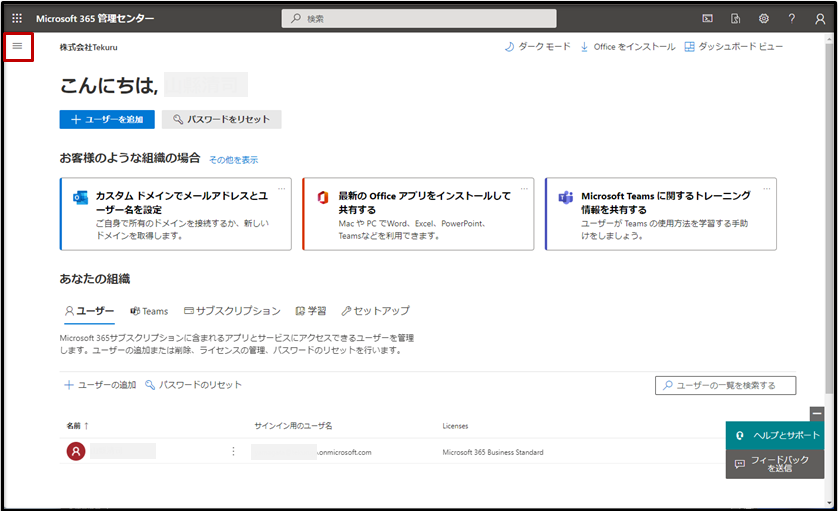Select the Teams tab

(149, 311)
